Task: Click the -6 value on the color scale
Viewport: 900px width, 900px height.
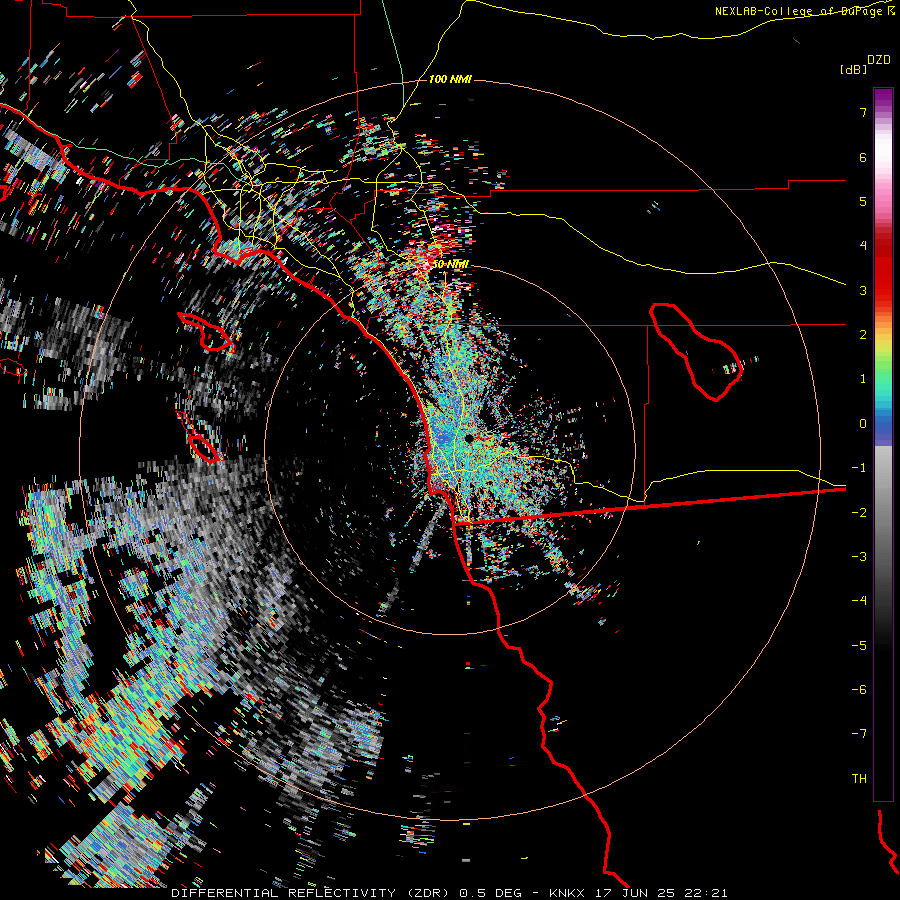Action: pos(859,690)
